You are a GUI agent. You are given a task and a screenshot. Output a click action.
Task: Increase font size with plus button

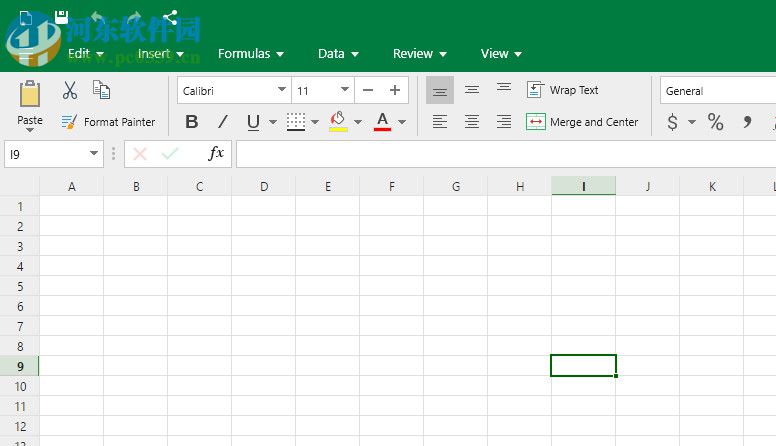click(395, 90)
